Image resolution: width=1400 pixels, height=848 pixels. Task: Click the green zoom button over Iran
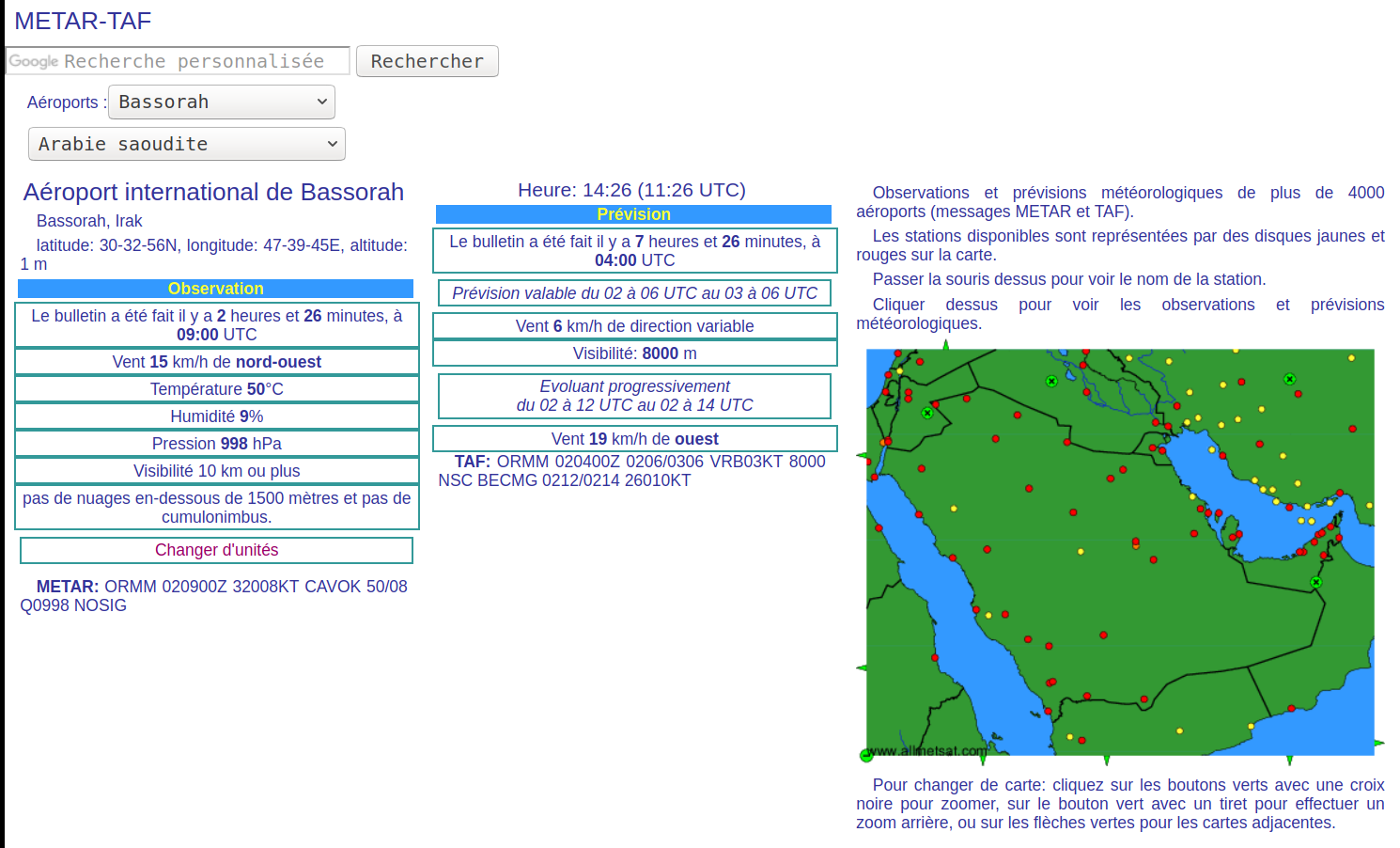[x=1290, y=379]
